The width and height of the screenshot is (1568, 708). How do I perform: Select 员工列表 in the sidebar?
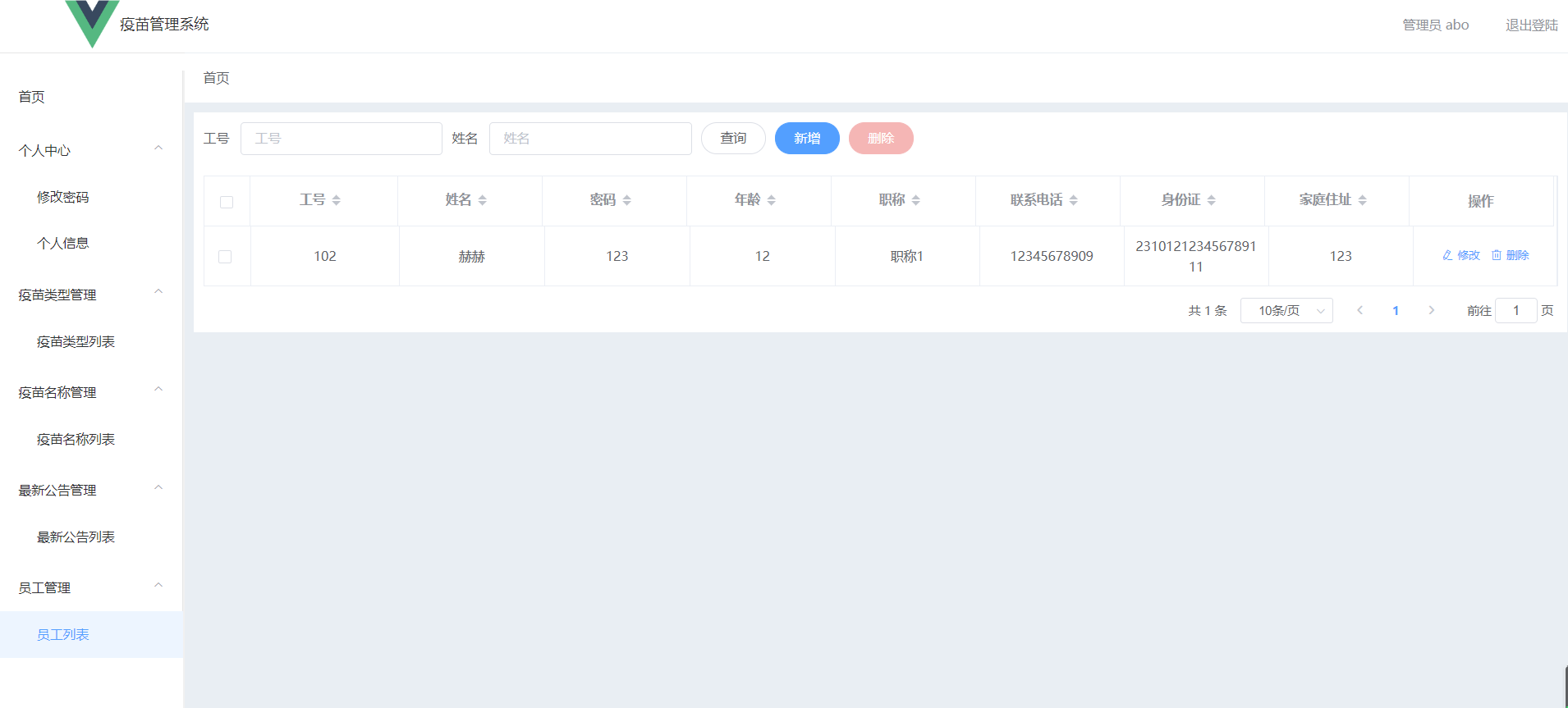click(91, 634)
